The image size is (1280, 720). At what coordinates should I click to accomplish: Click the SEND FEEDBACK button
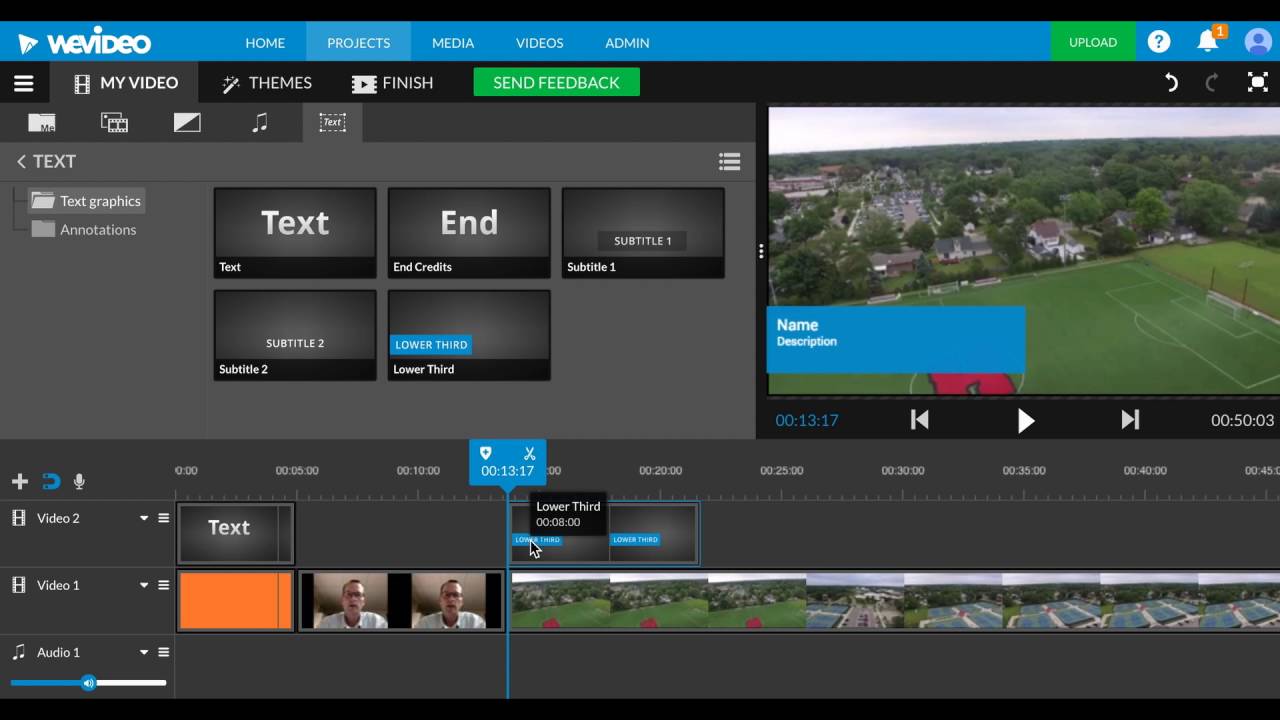pyautogui.click(x=556, y=83)
